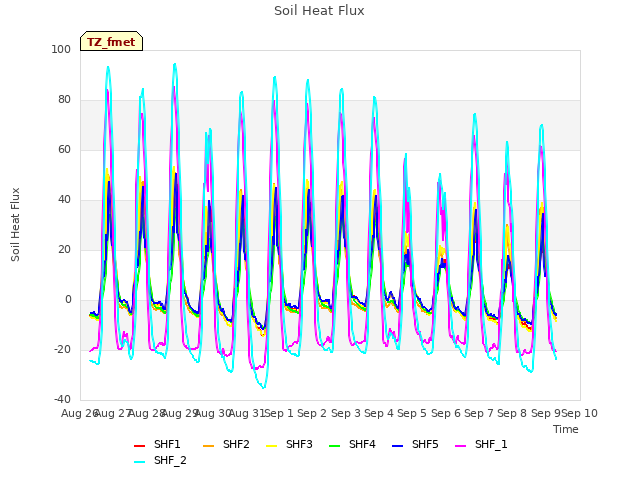Click the Sep 3 x-axis tick label
This screenshot has height=480, width=640.
(345, 413)
